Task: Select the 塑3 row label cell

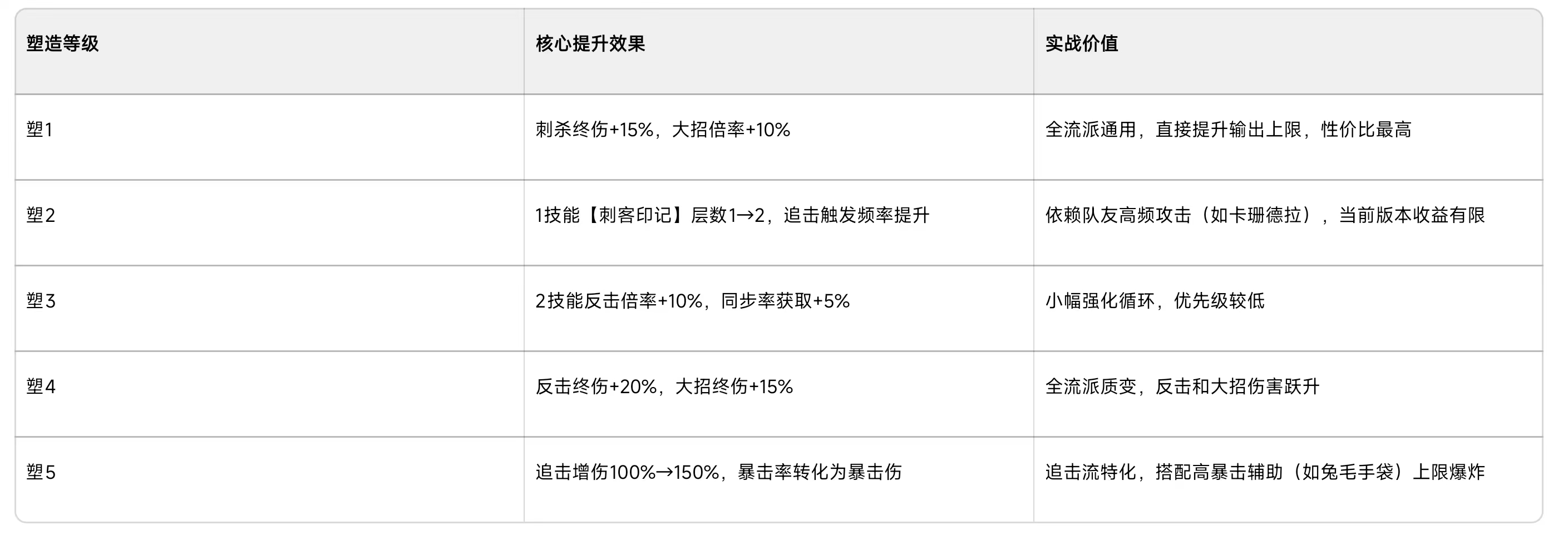Action: tap(41, 301)
